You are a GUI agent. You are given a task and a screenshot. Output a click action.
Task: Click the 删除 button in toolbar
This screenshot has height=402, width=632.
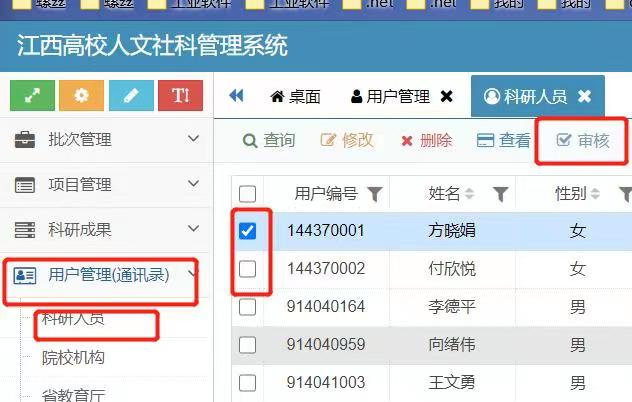[426, 141]
